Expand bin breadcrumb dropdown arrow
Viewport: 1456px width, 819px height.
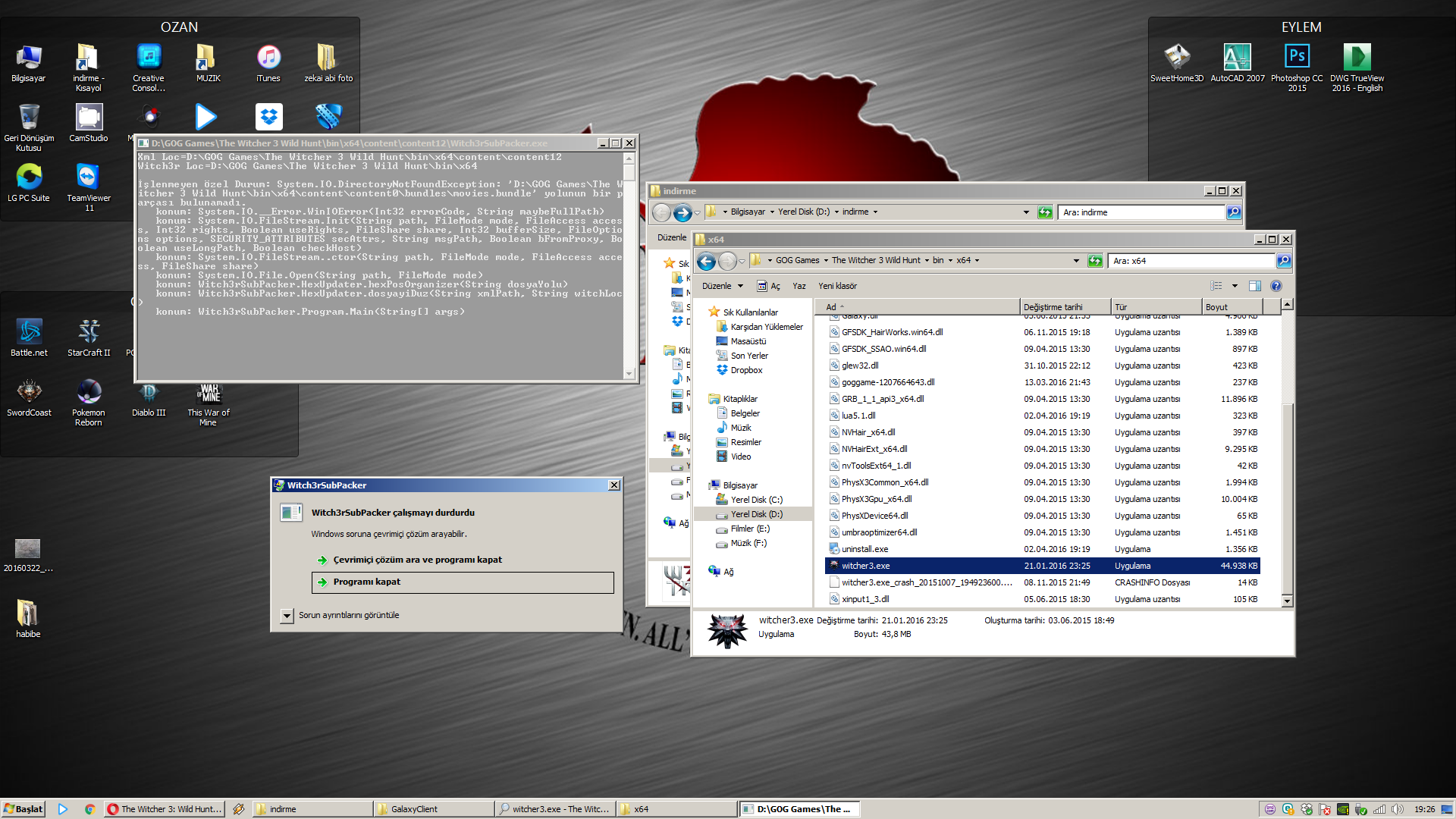pos(950,260)
